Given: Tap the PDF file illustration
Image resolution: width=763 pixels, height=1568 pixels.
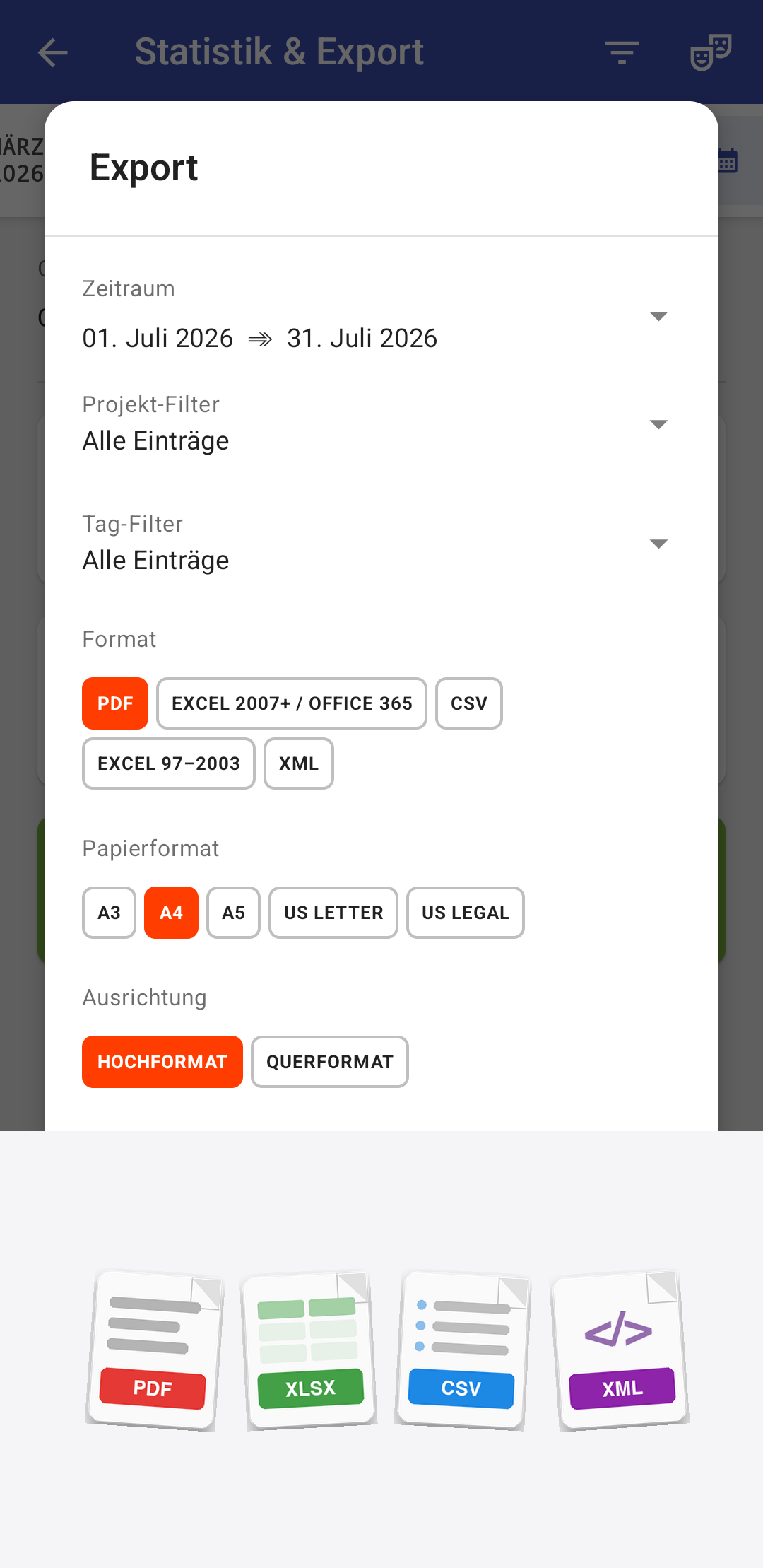Looking at the screenshot, I should tap(154, 1350).
